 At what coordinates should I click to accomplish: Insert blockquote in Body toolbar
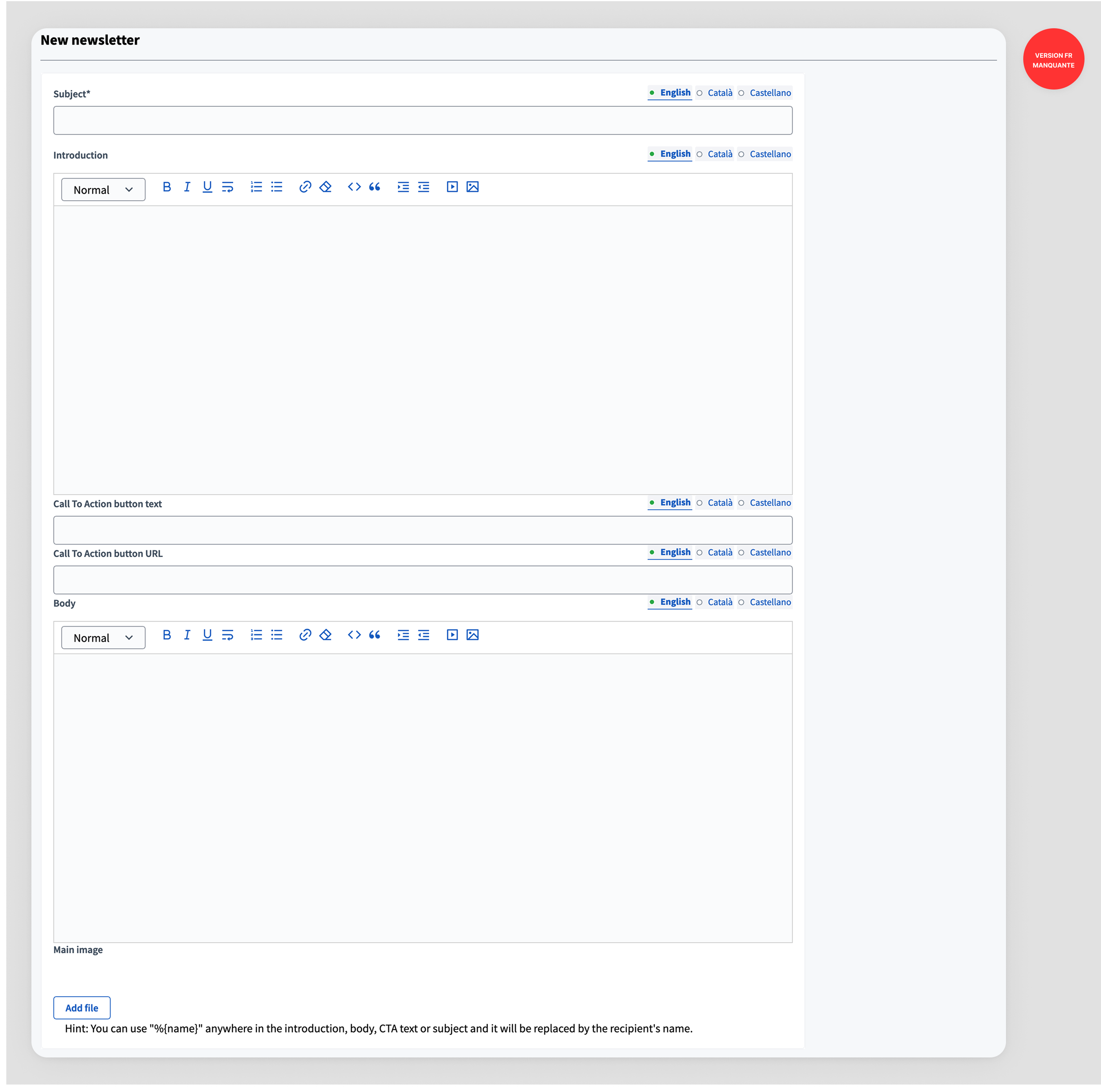click(x=375, y=635)
